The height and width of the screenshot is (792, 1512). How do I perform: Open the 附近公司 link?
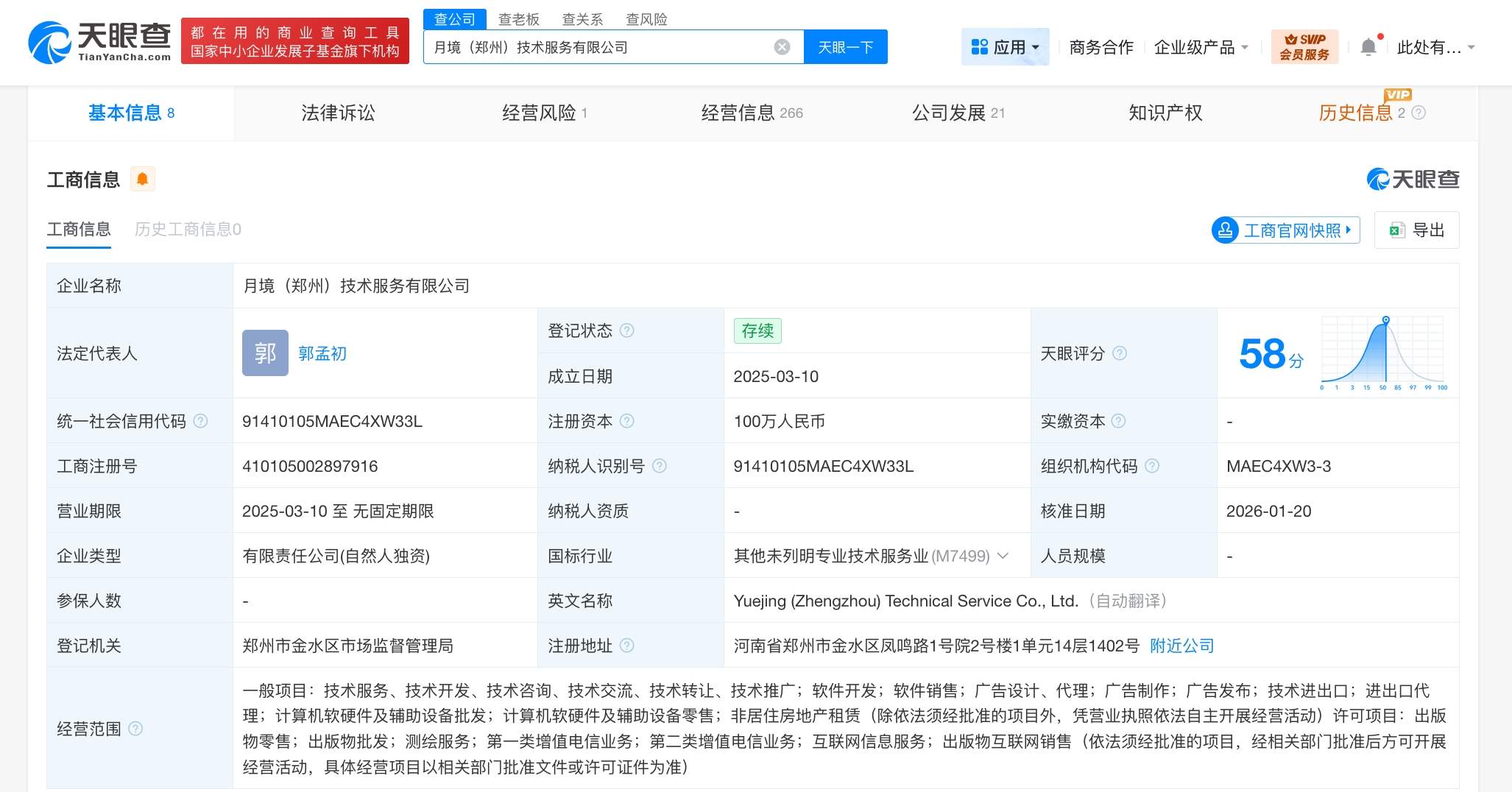pos(1181,646)
